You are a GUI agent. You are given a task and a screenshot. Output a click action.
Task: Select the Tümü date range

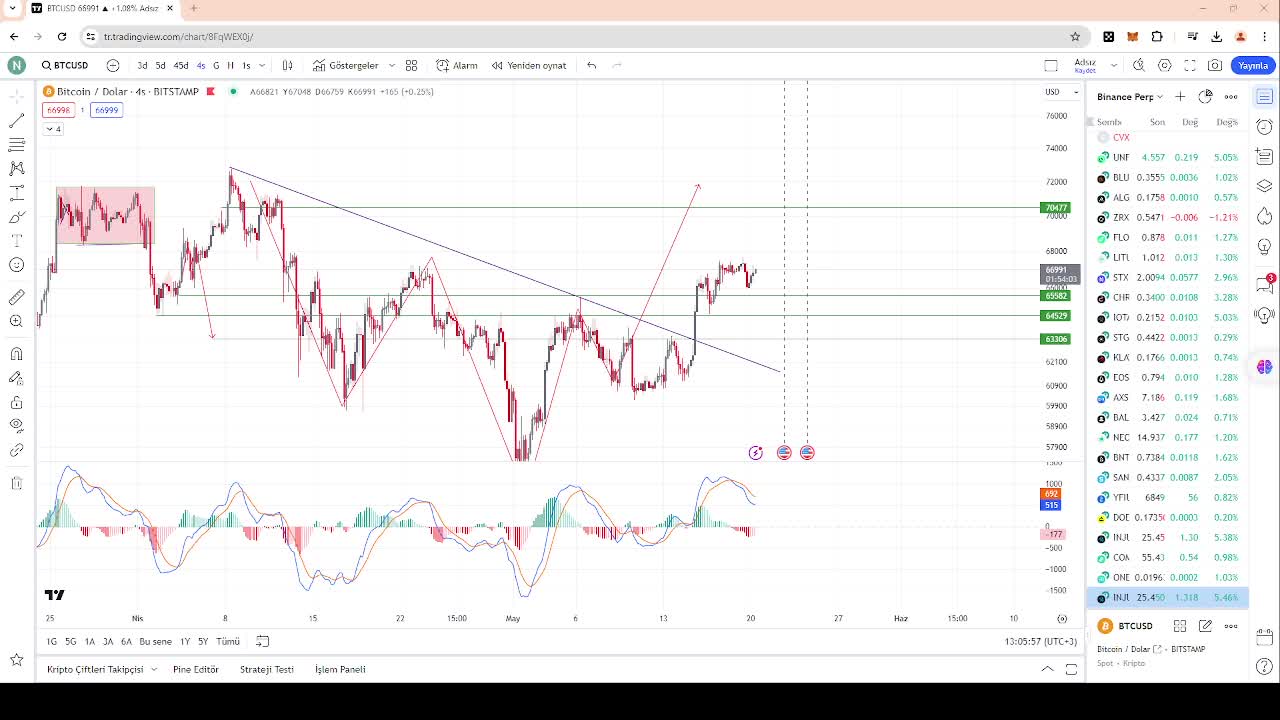point(228,641)
